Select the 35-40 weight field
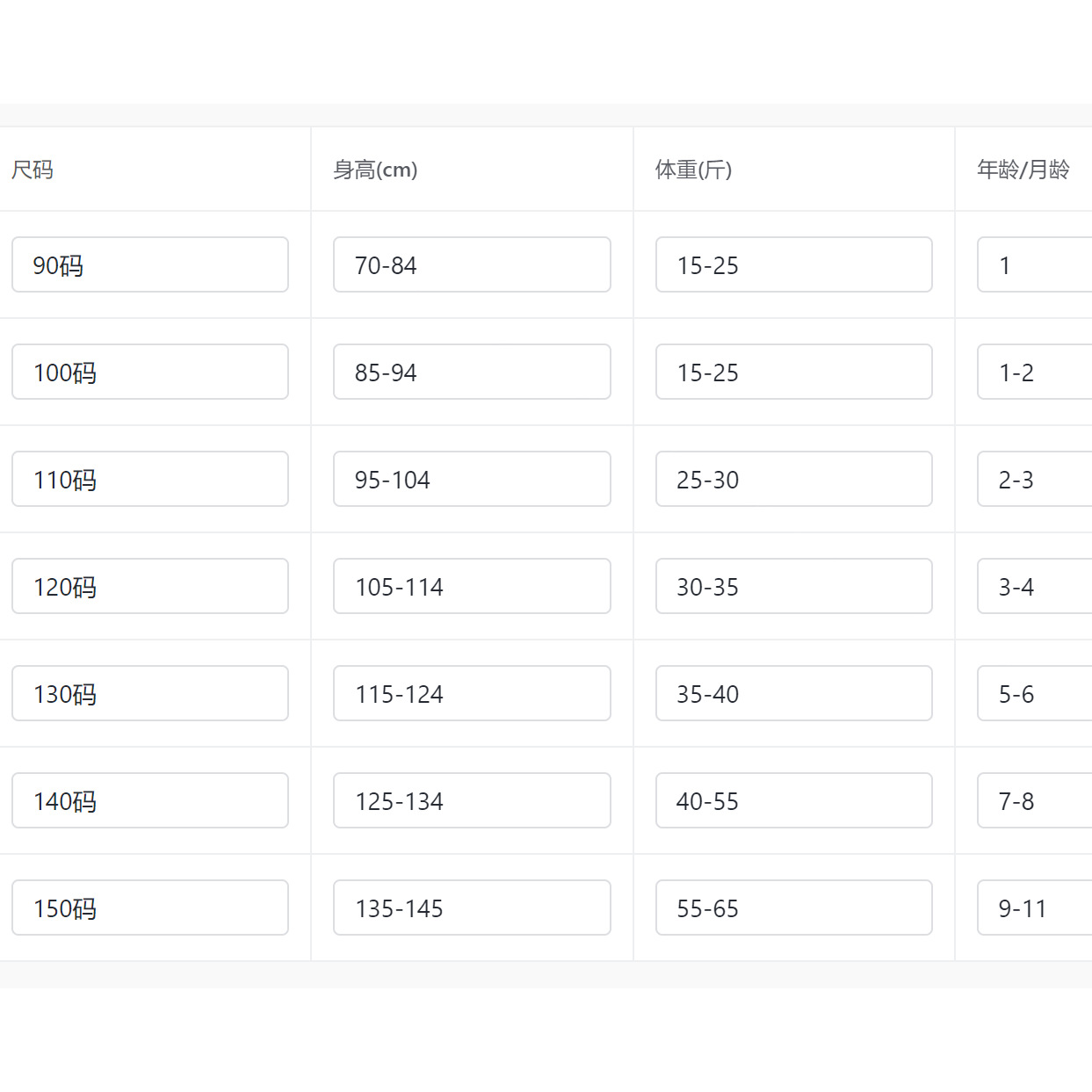This screenshot has width=1092, height=1092. pos(793,693)
